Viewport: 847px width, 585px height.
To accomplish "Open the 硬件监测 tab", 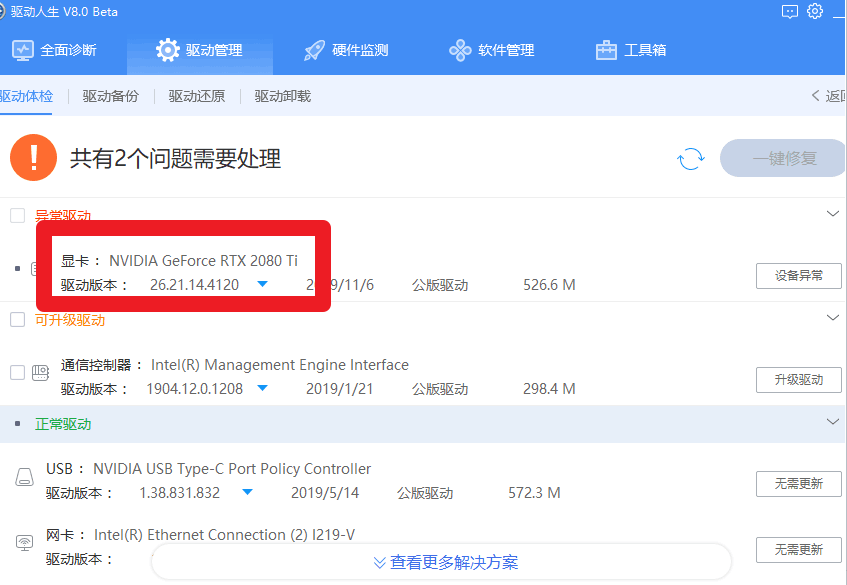I will click(346, 50).
